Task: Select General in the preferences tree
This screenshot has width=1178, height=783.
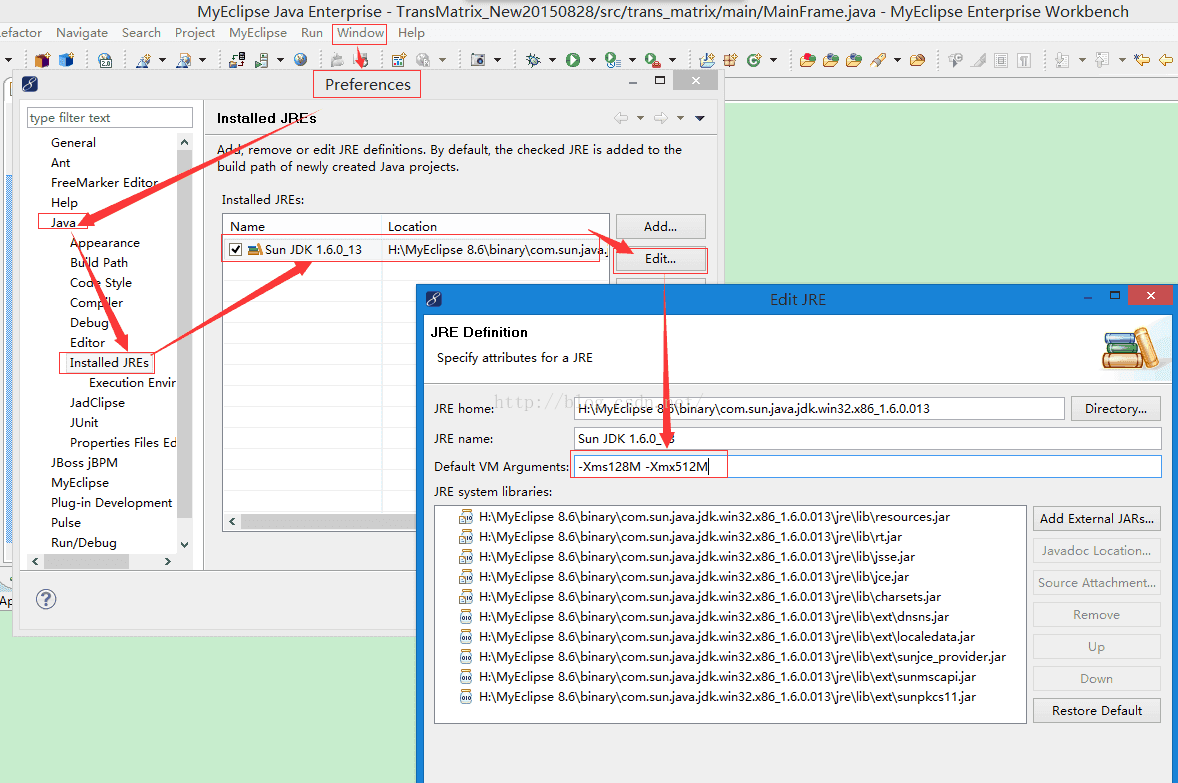Action: click(74, 143)
